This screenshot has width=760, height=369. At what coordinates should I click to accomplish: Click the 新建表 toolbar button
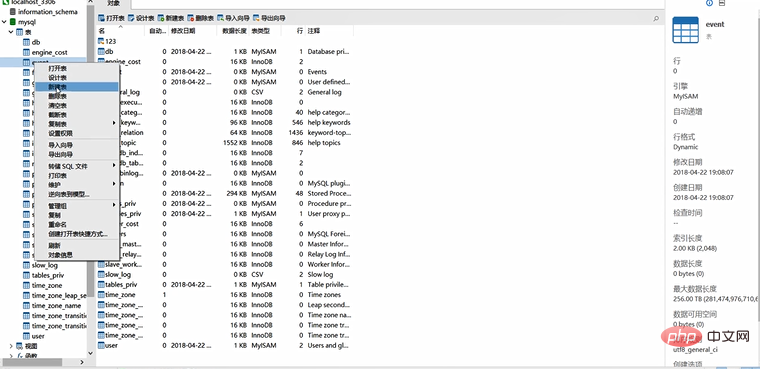click(x=171, y=18)
